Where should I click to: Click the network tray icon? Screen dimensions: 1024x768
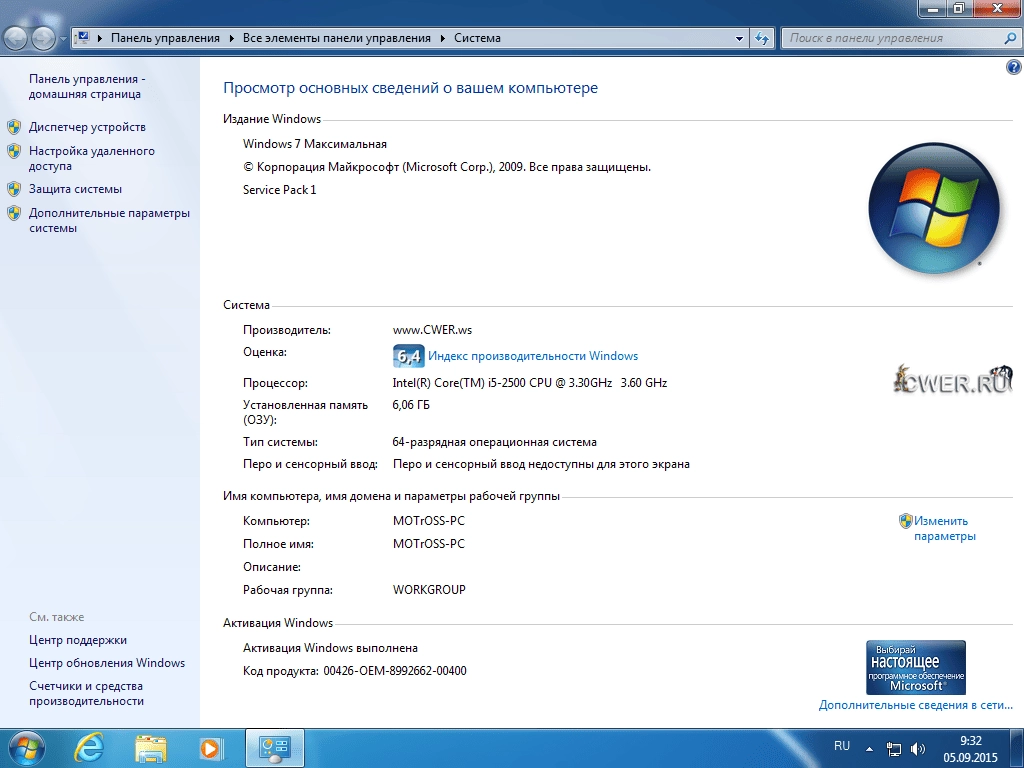pyautogui.click(x=893, y=749)
